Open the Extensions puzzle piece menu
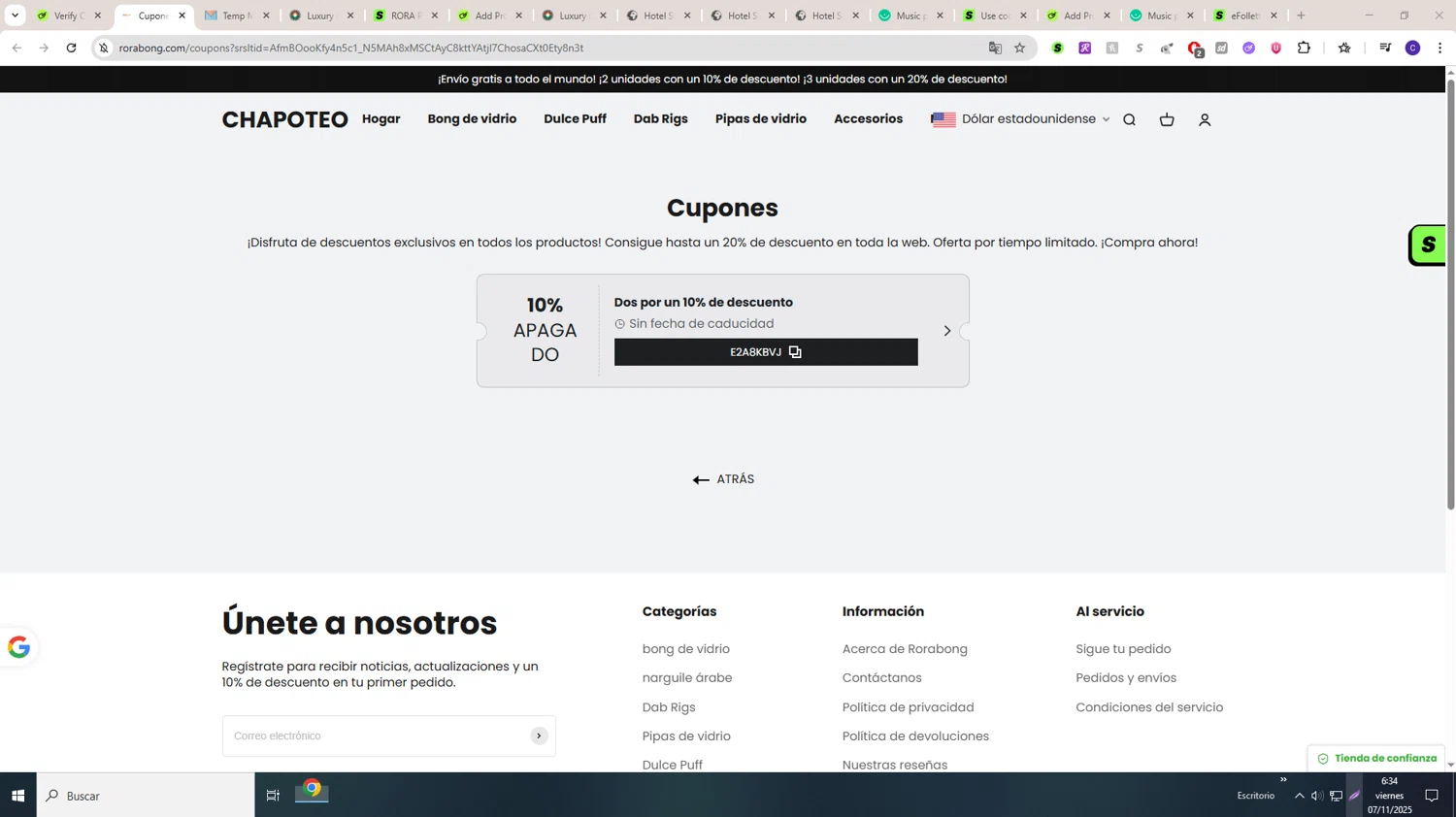 pos(1304,48)
